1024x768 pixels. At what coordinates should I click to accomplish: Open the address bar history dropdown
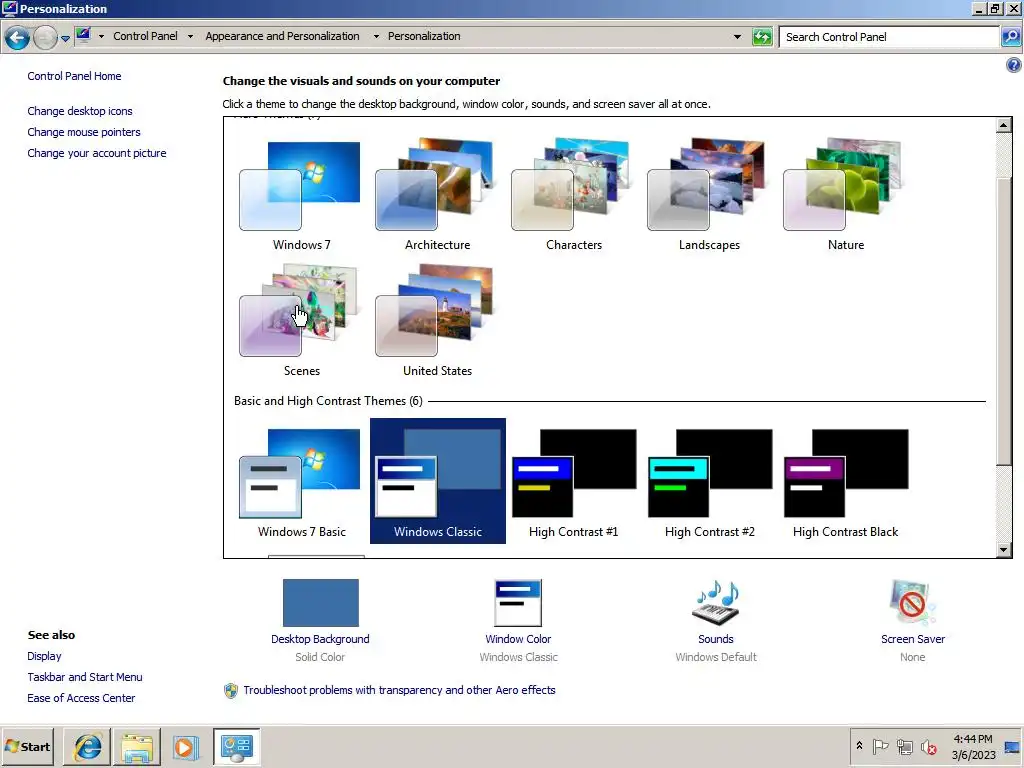pyautogui.click(x=737, y=37)
